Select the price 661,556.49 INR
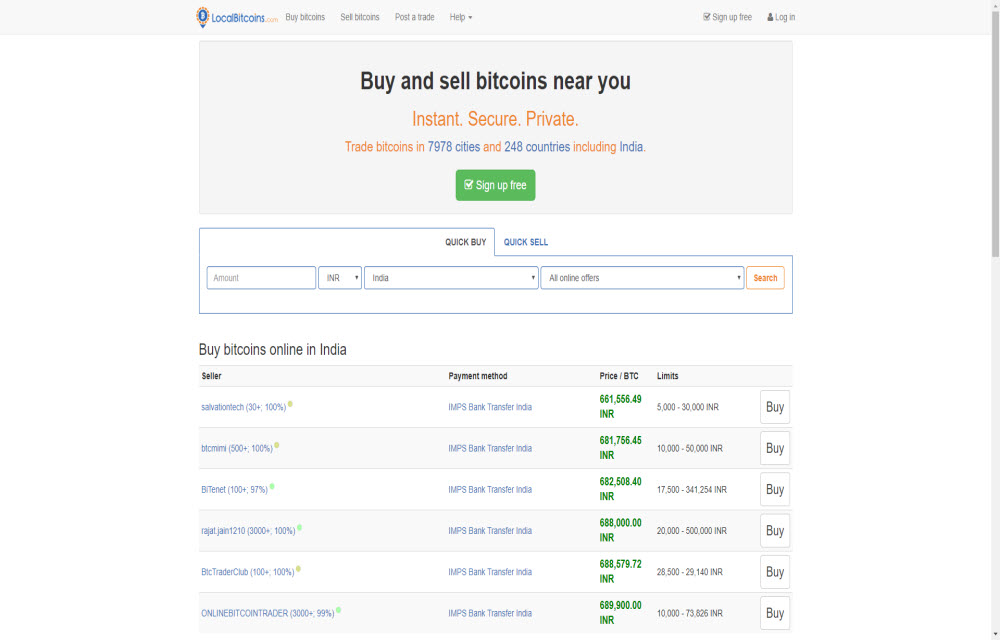This screenshot has width=1000, height=640. coord(621,407)
